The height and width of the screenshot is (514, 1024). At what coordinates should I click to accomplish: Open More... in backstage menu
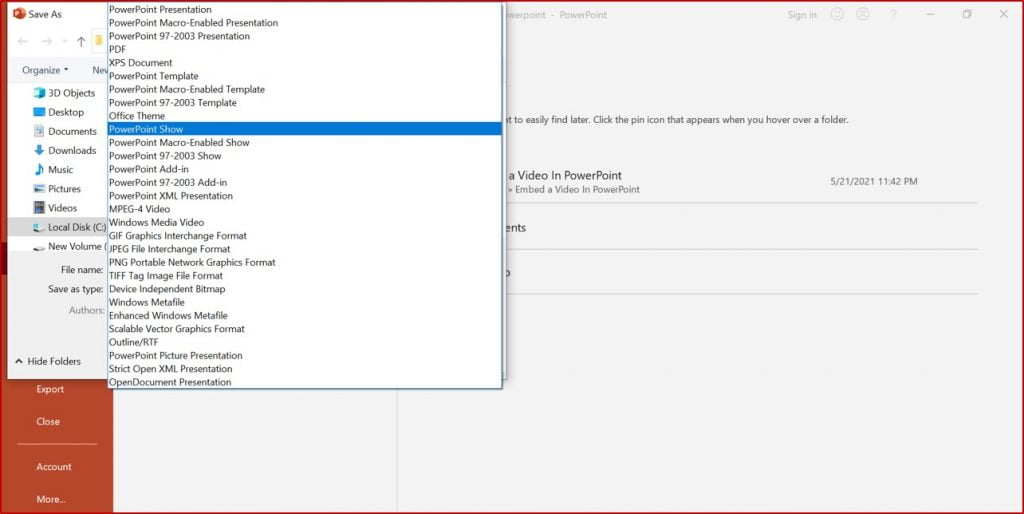click(51, 499)
